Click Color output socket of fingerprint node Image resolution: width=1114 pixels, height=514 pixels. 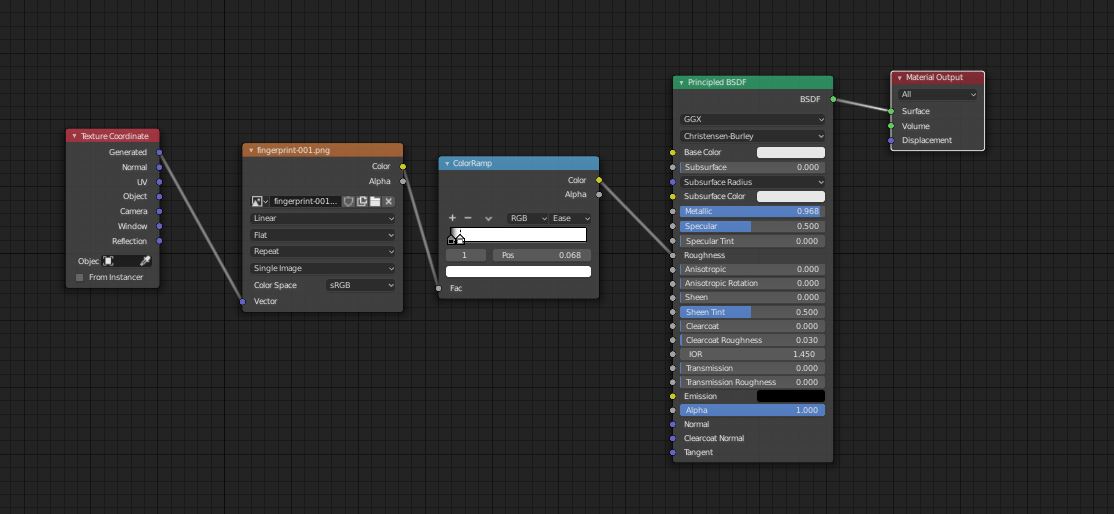point(403,166)
